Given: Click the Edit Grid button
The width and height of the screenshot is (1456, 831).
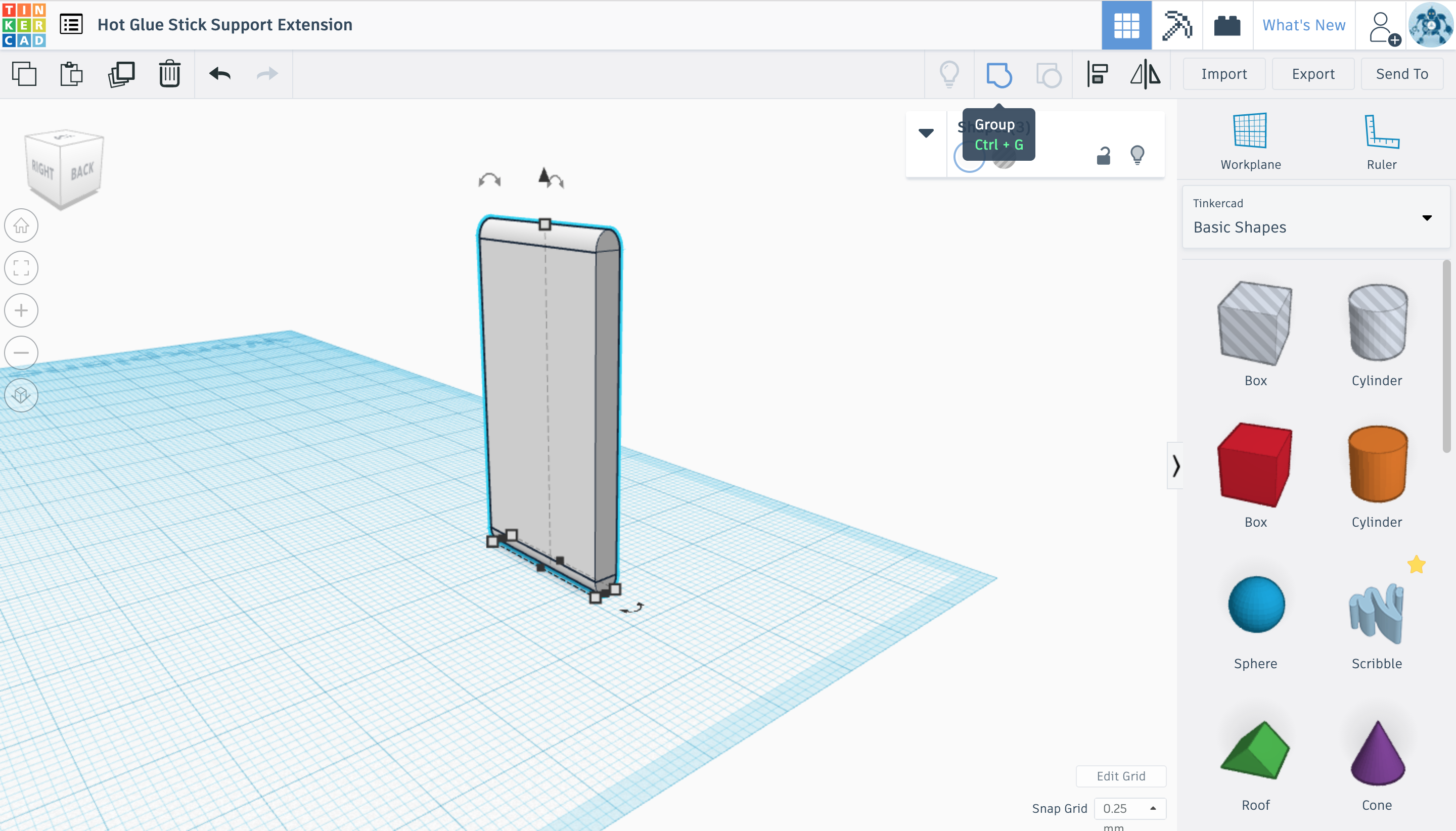Looking at the screenshot, I should tap(1120, 776).
